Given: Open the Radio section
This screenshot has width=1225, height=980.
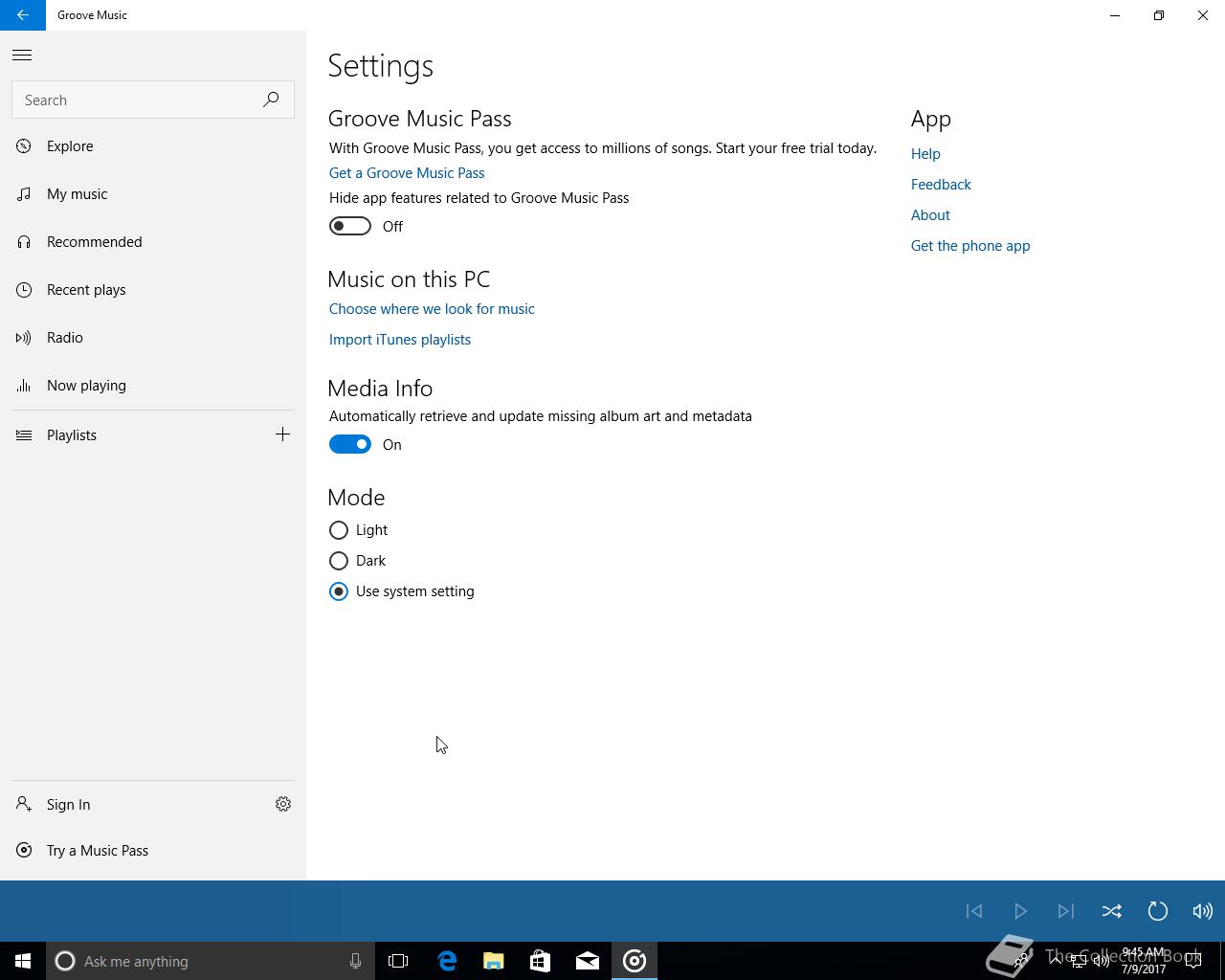Looking at the screenshot, I should 153,338.
